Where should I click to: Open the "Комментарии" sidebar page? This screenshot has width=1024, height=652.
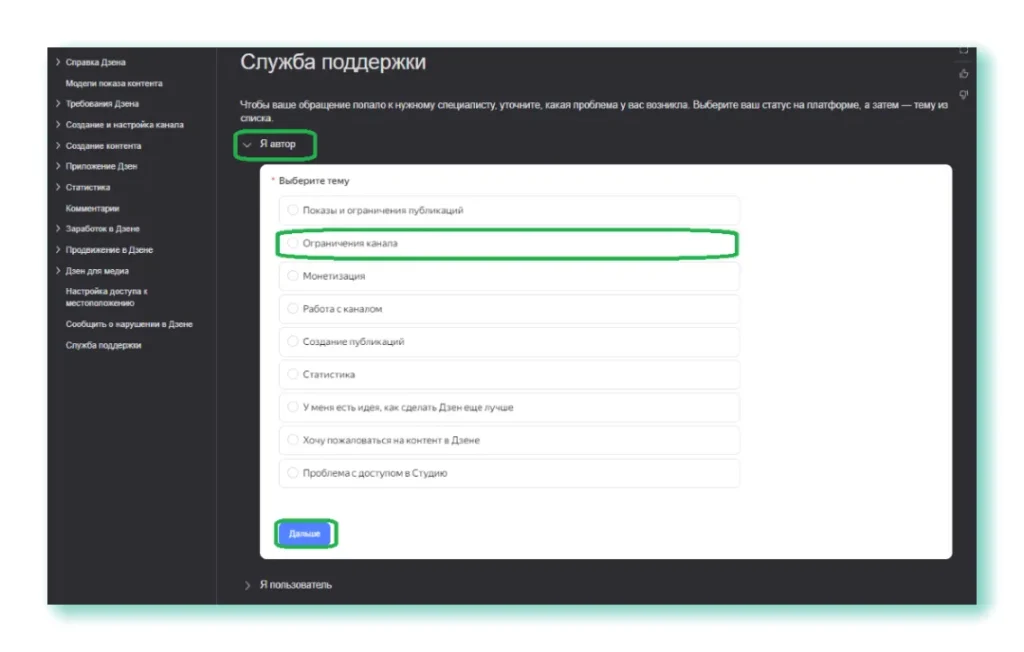tap(92, 208)
